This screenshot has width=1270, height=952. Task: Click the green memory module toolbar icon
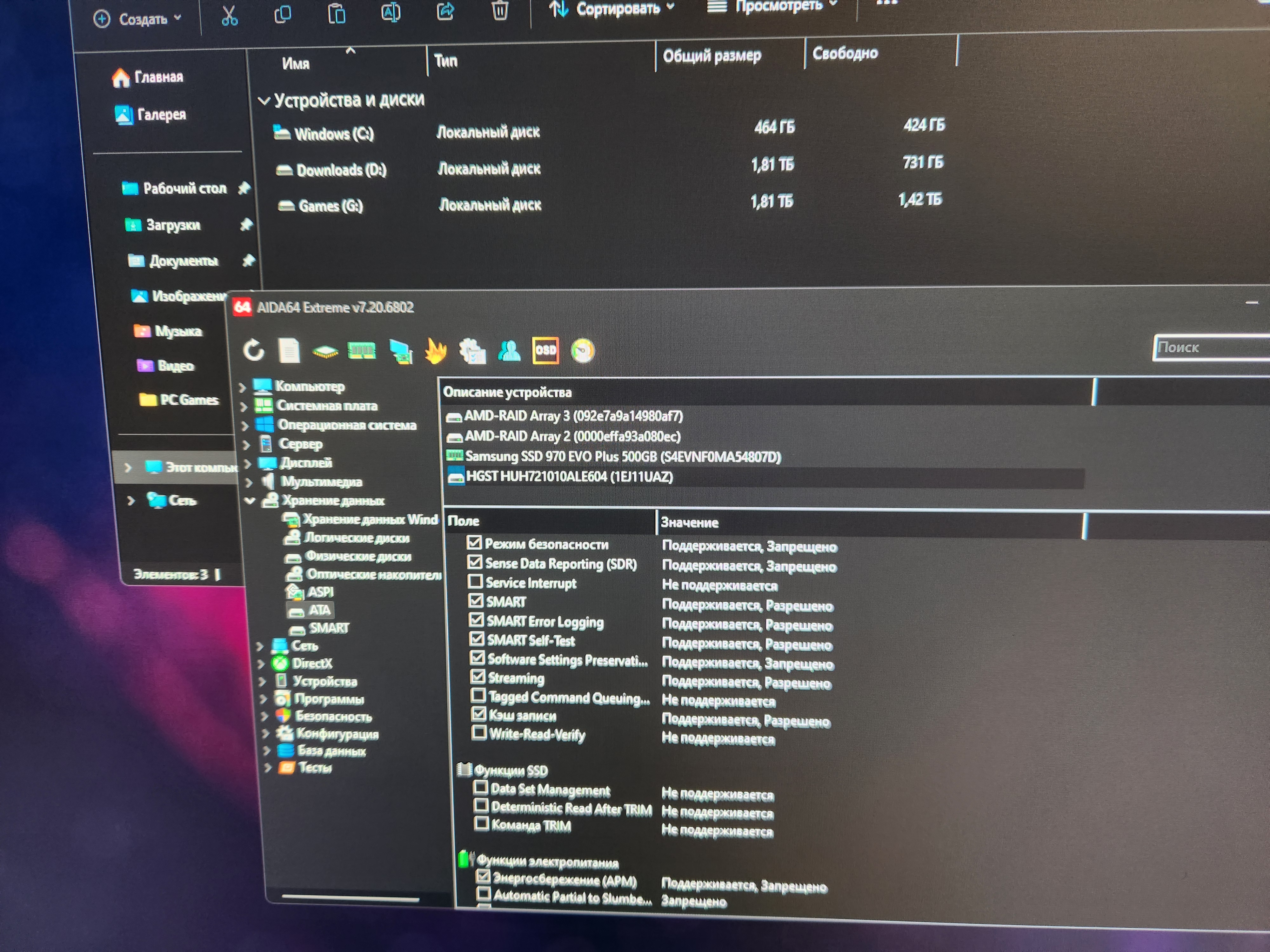click(362, 350)
